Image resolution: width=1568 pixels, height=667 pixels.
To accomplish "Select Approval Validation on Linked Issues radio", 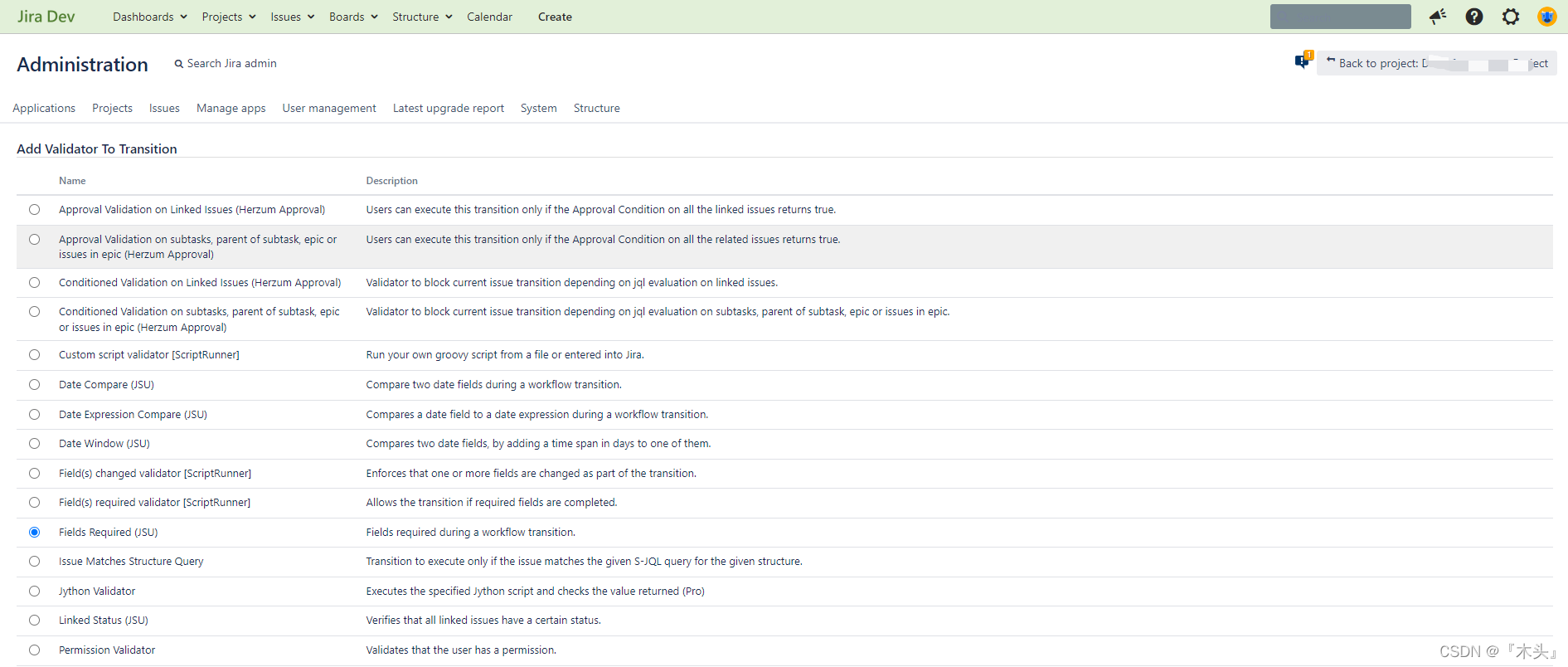I will pyautogui.click(x=34, y=210).
